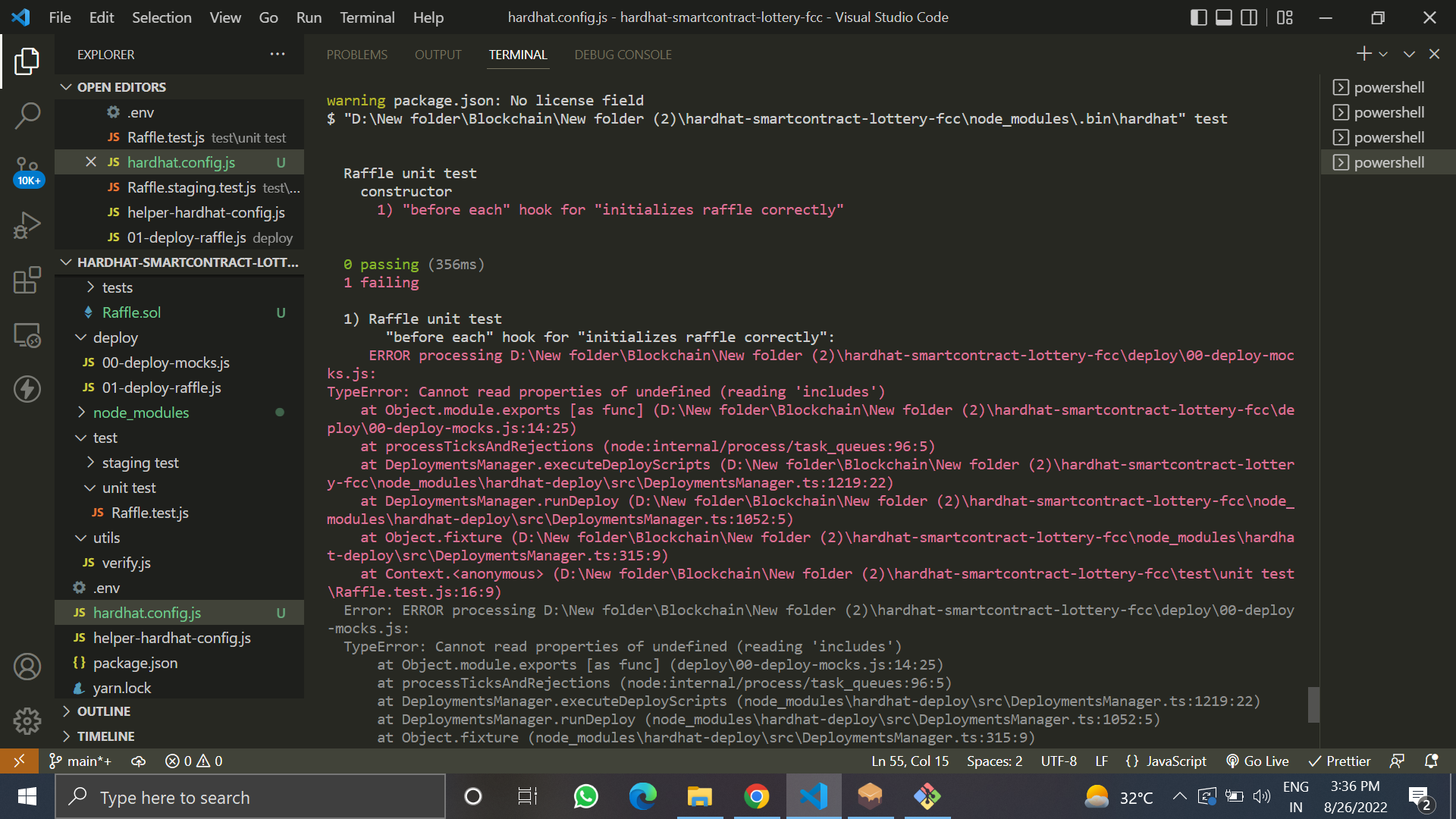Screen dimensions: 1456x819
Task: Open the Accounts icon in activity bar
Action: (x=27, y=667)
